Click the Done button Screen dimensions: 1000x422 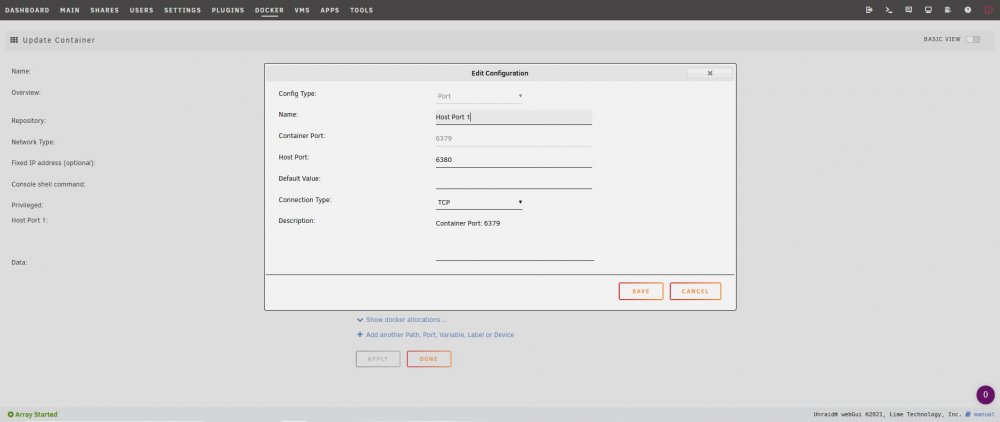coord(429,359)
